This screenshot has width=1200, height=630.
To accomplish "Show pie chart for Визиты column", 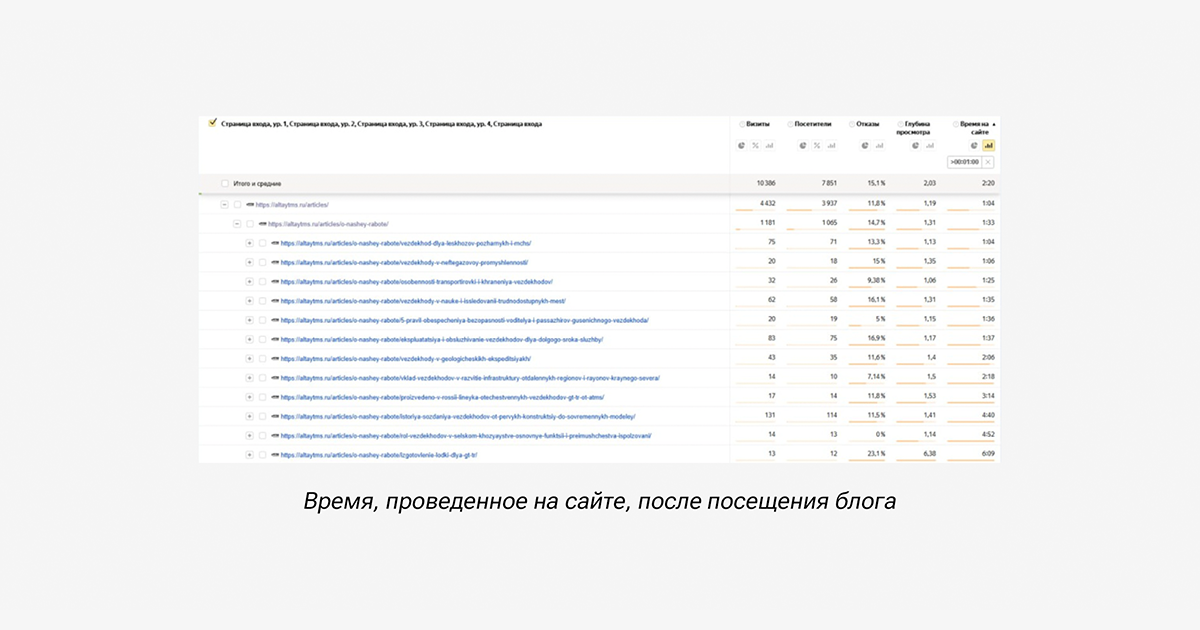I will click(742, 145).
